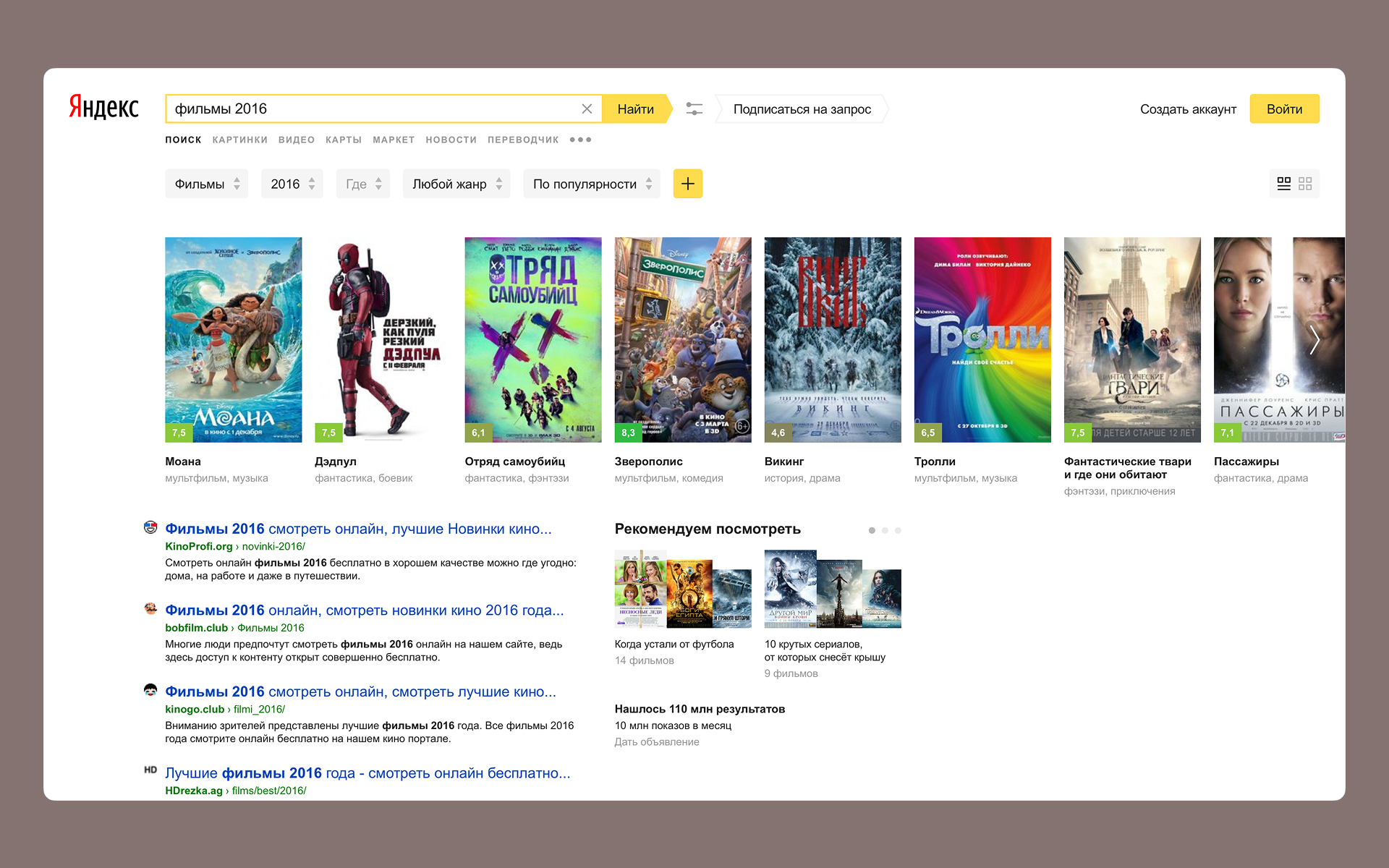Click the Yandex logo

pos(104,107)
